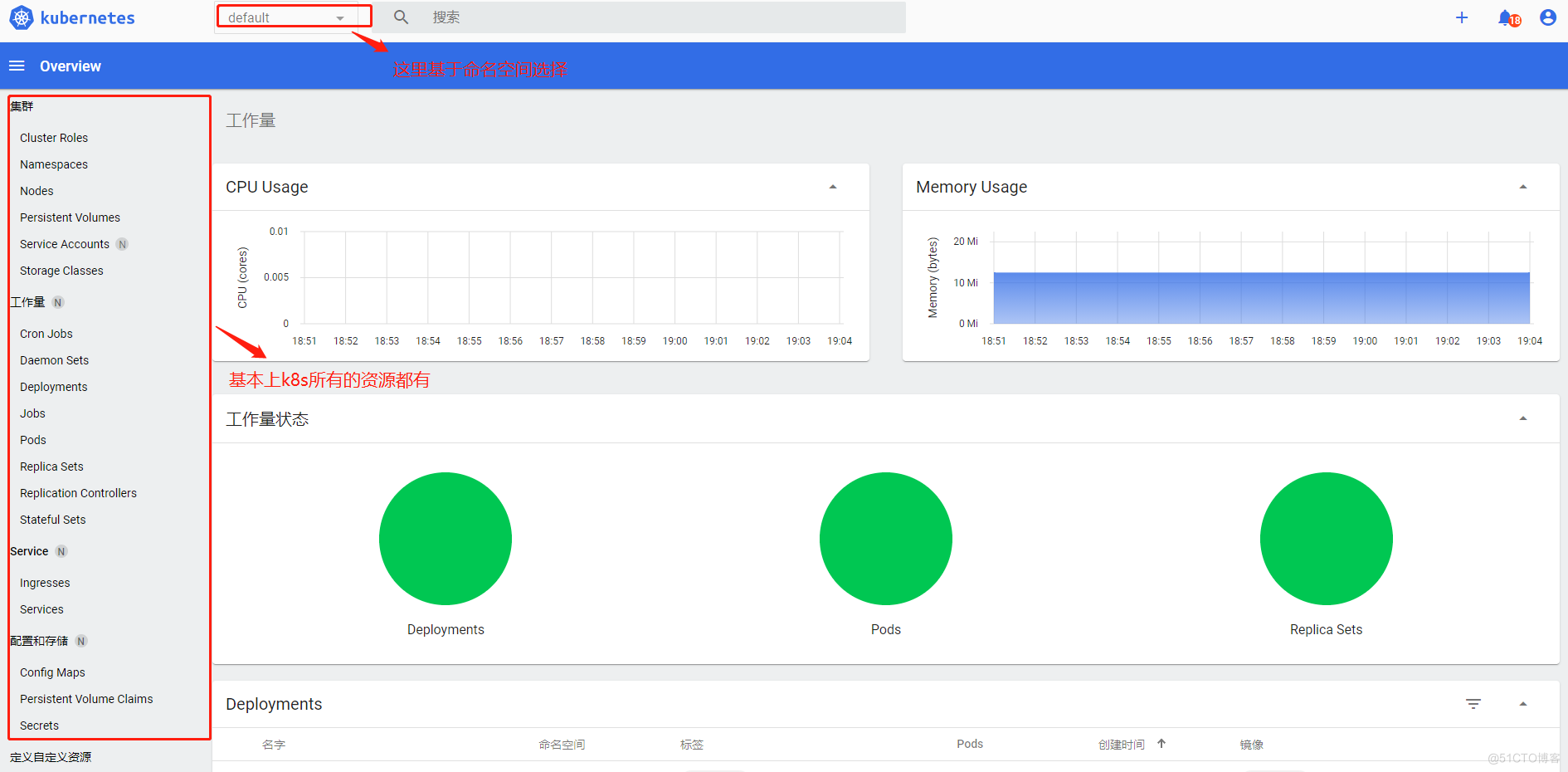The image size is (1568, 772).
Task: Click the Pods column header
Action: click(970, 744)
